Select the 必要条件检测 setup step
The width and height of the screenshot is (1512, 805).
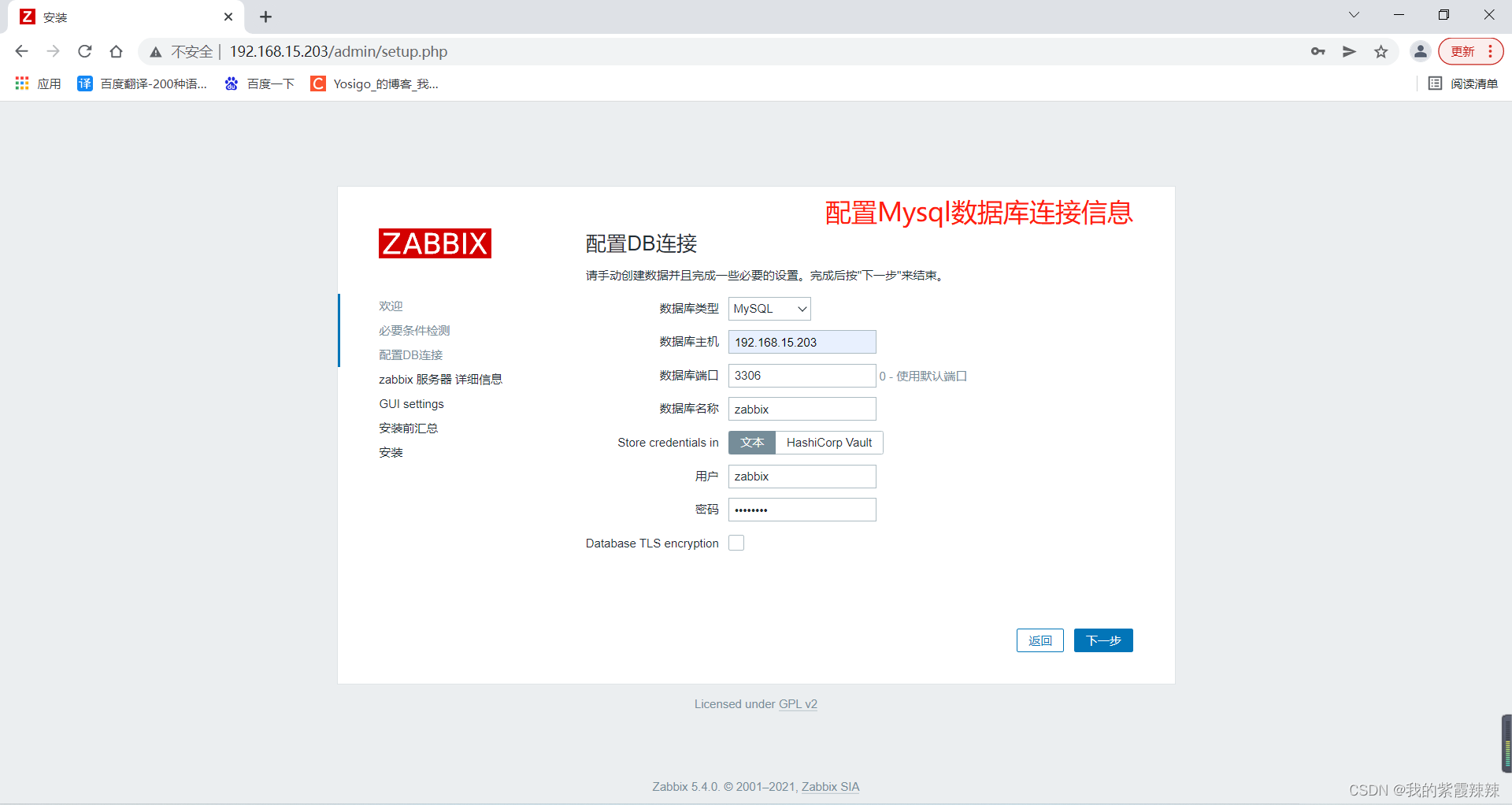(x=414, y=331)
